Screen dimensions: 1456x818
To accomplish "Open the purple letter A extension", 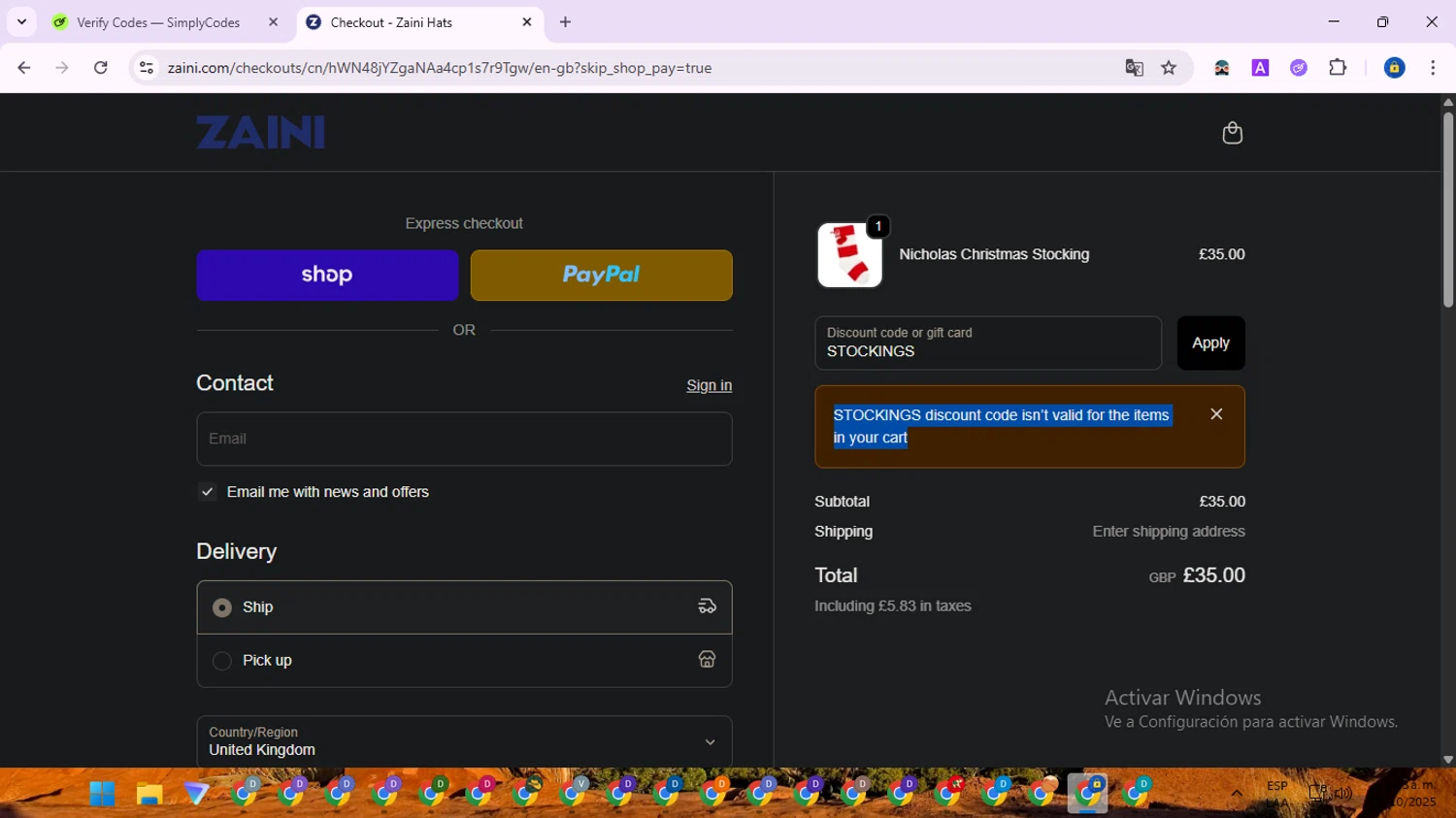I will coord(1260,68).
